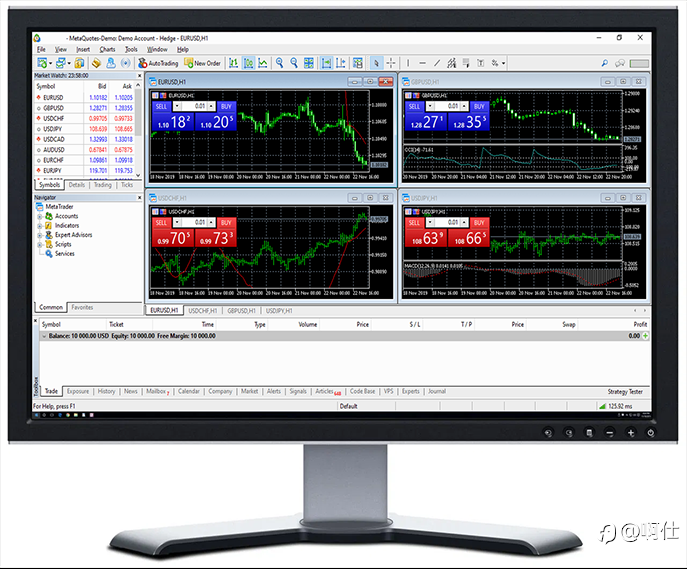Open the File menu
The width and height of the screenshot is (687, 569).
(x=41, y=49)
